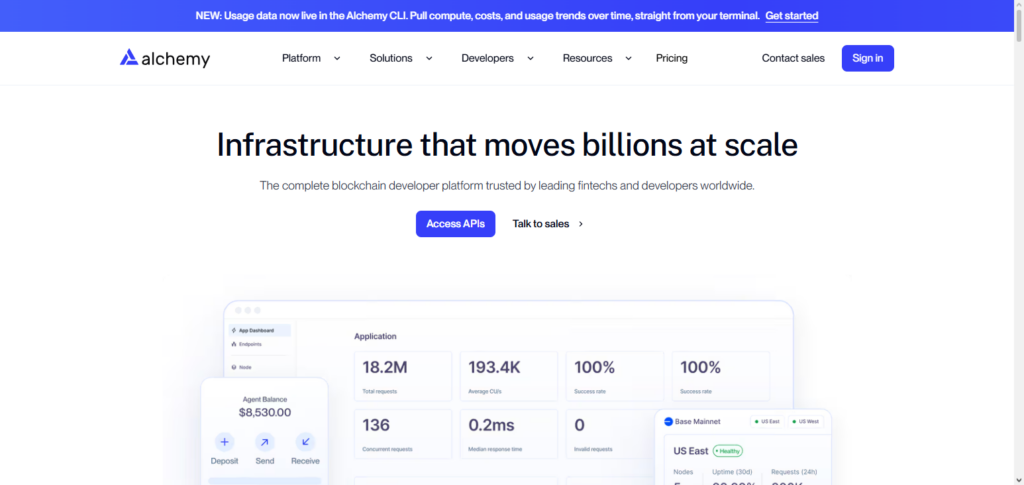Click the Base Mainnet logo icon

[x=668, y=422]
